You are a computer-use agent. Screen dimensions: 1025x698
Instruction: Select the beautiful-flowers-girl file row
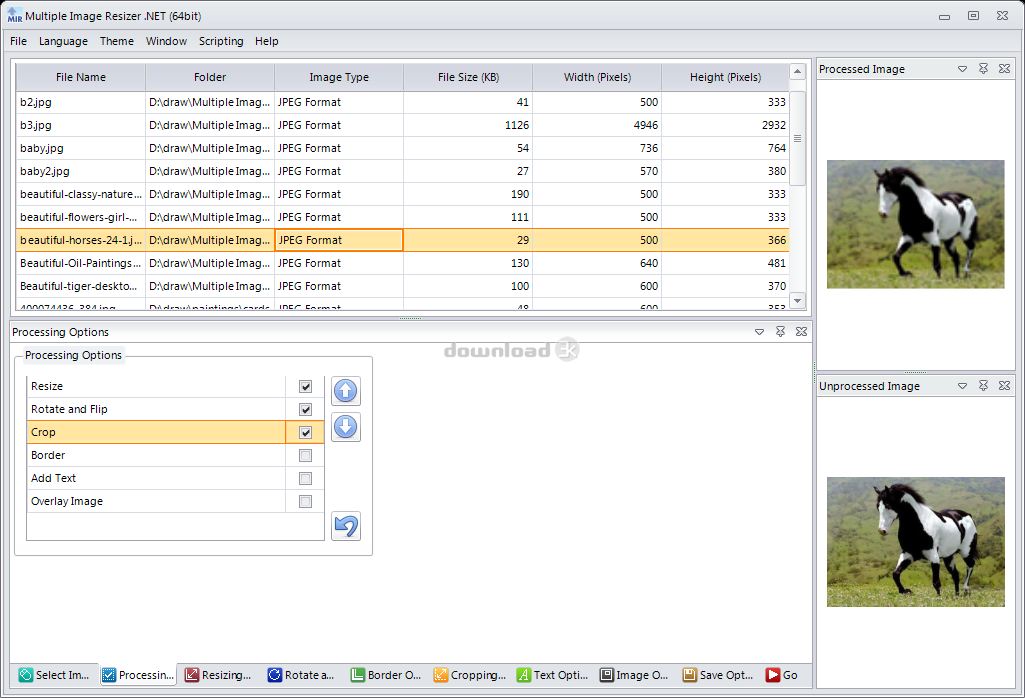[403, 217]
